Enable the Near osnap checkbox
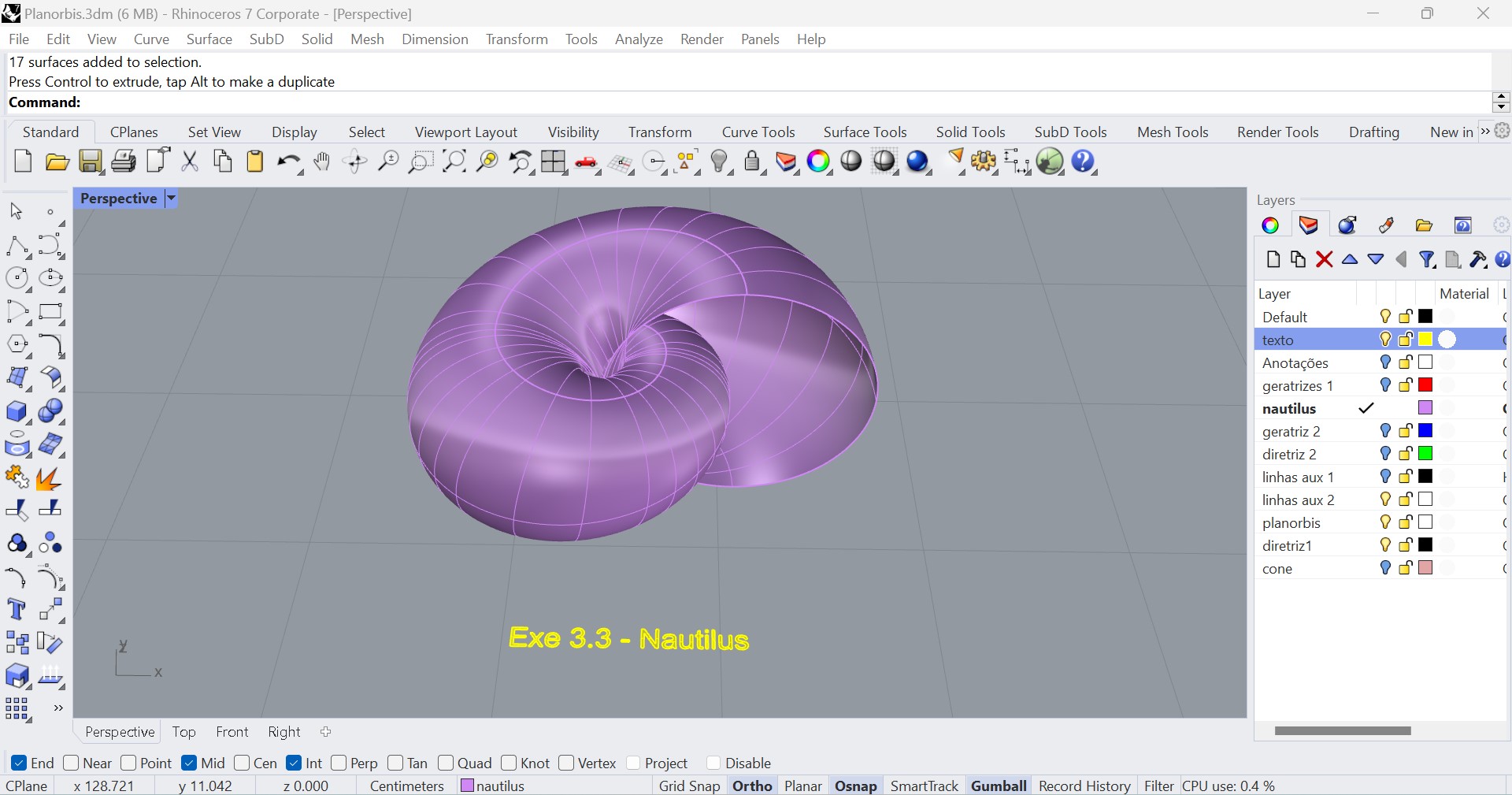The height and width of the screenshot is (795, 1512). (x=71, y=763)
